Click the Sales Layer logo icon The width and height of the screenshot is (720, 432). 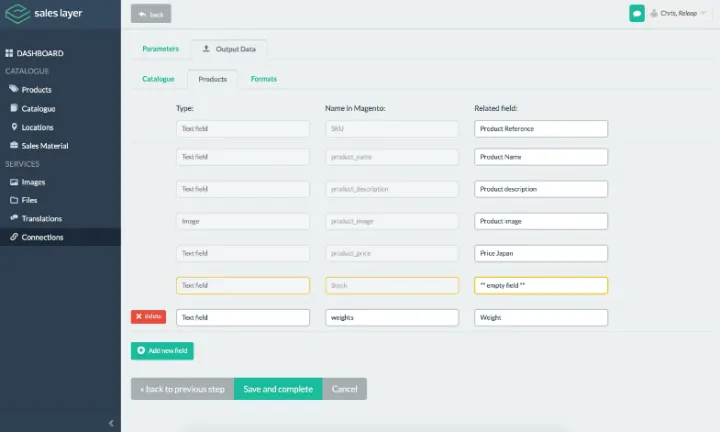[x=17, y=14]
